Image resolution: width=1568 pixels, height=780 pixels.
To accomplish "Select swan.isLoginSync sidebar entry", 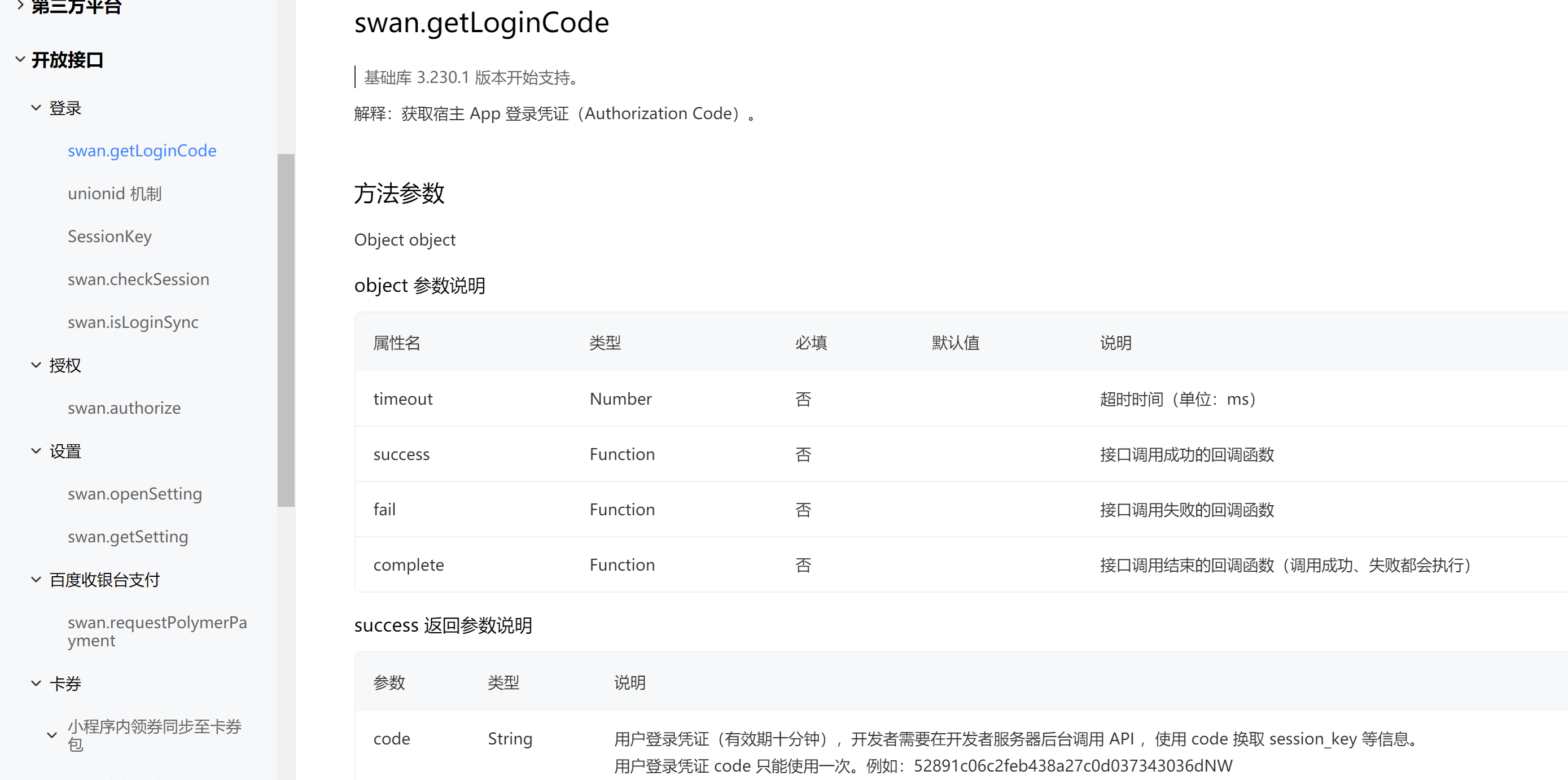I will 133,322.
